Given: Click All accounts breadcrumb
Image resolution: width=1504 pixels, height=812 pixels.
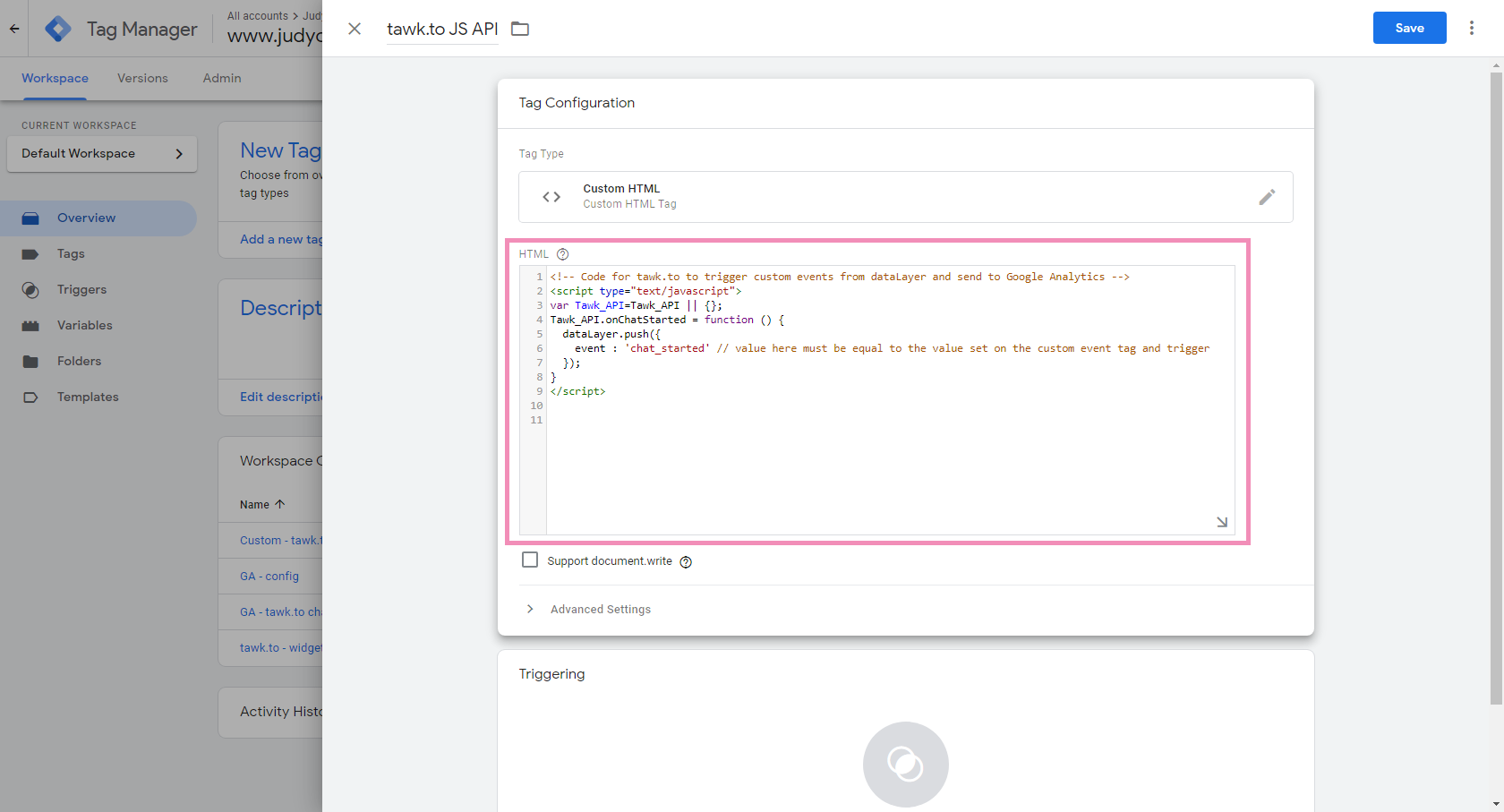Looking at the screenshot, I should click(258, 15).
